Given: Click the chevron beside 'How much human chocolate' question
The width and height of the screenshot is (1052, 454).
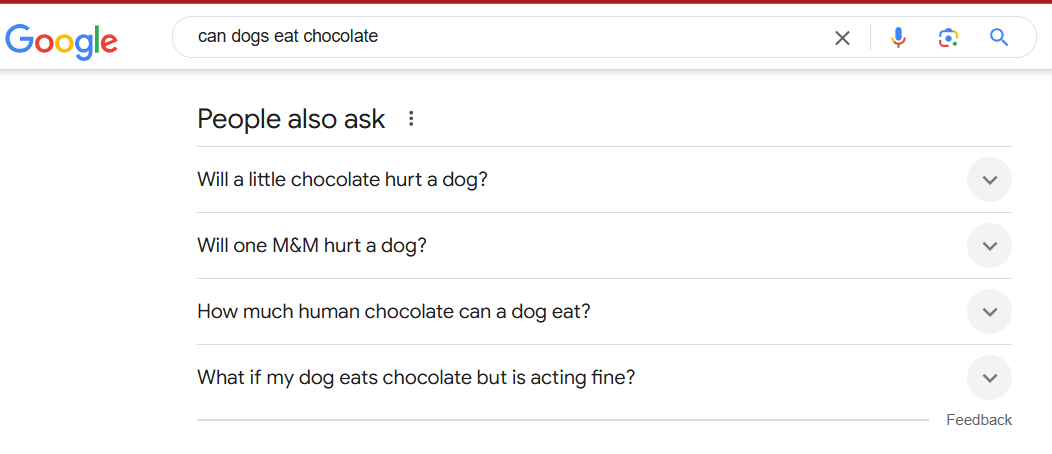Looking at the screenshot, I should [x=989, y=312].
